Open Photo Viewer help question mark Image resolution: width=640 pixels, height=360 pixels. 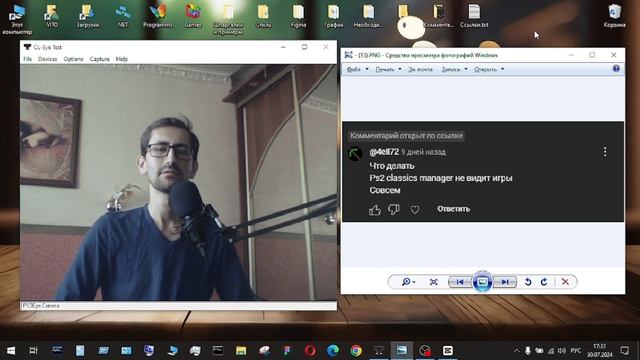[x=616, y=69]
